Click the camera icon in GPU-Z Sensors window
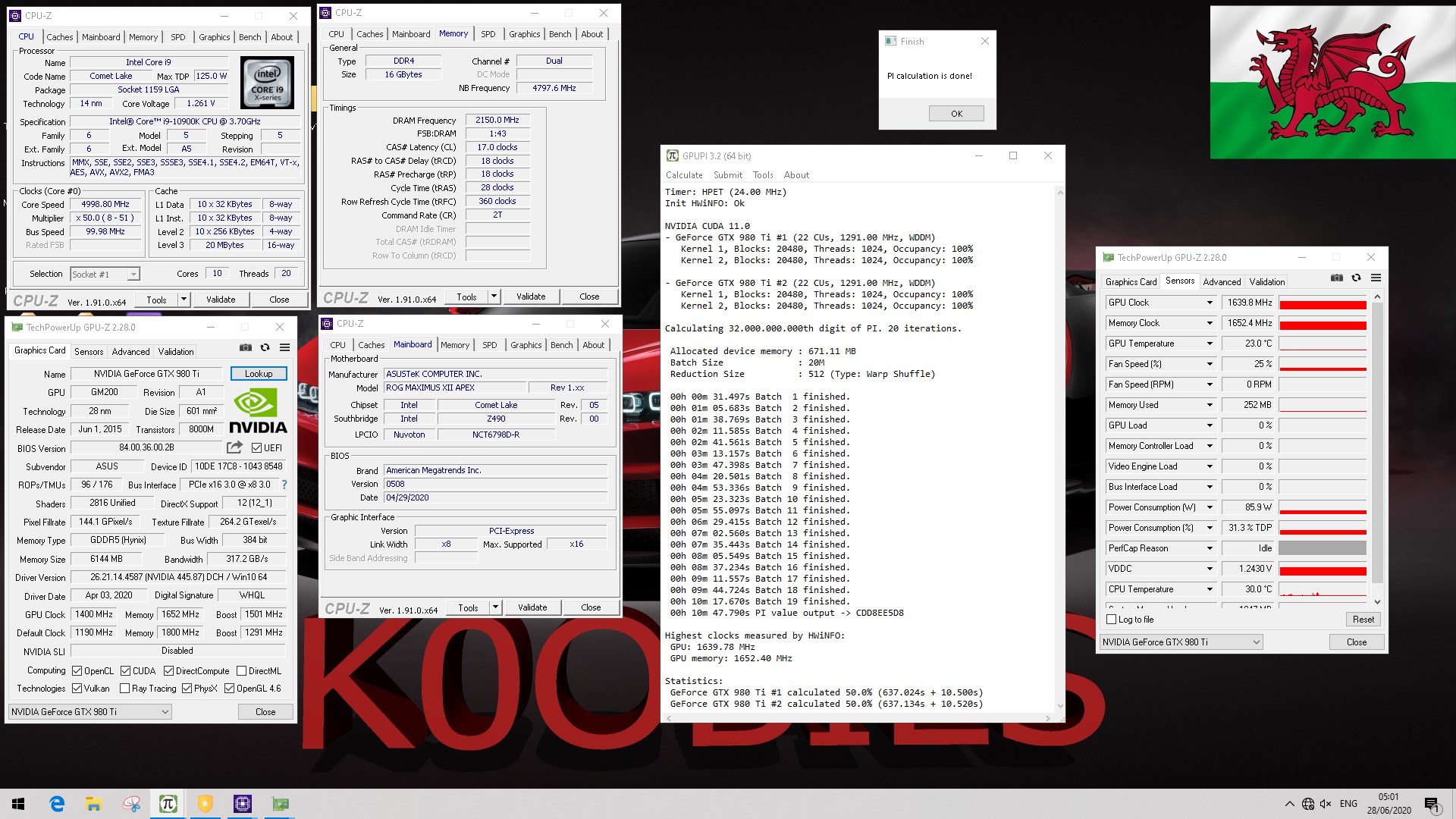This screenshot has height=819, width=1456. point(1337,278)
